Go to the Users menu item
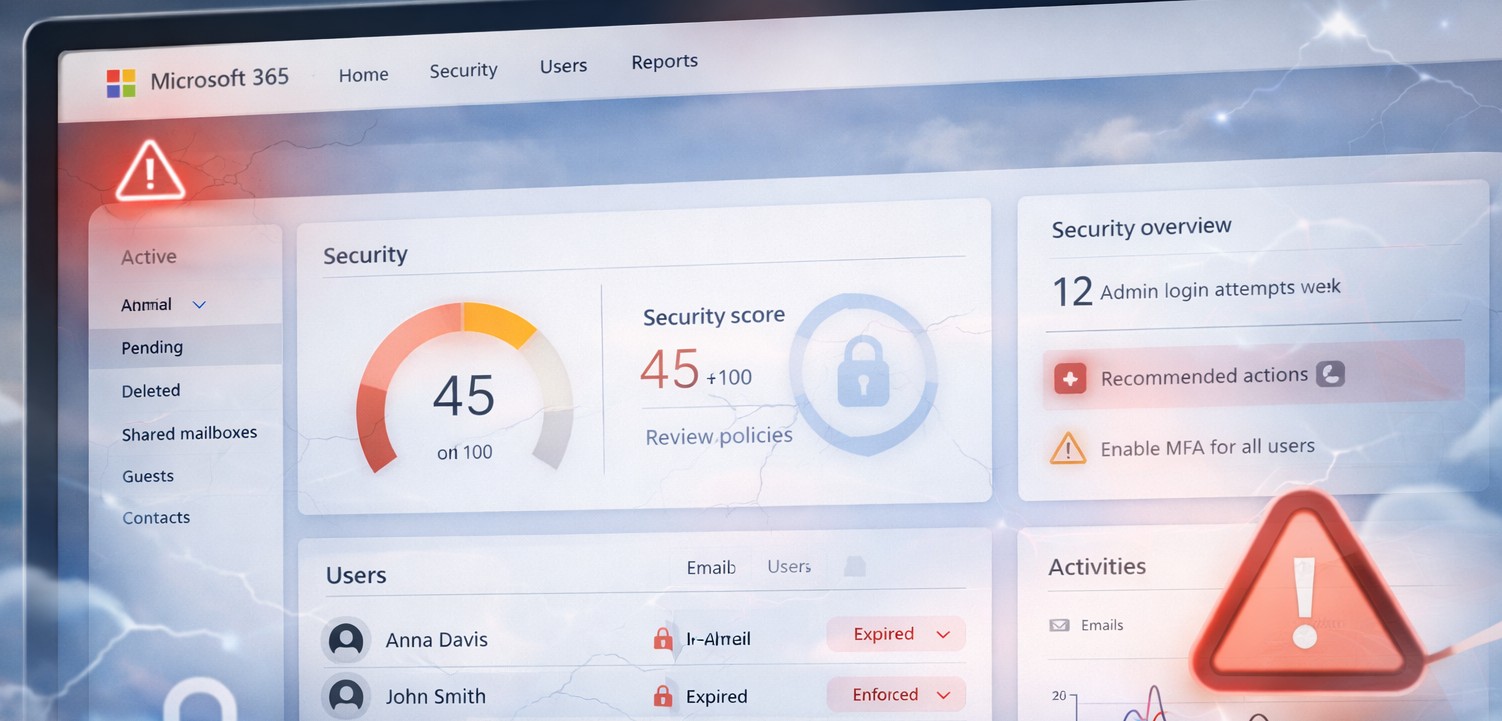The width and height of the screenshot is (1502, 721). 563,66
